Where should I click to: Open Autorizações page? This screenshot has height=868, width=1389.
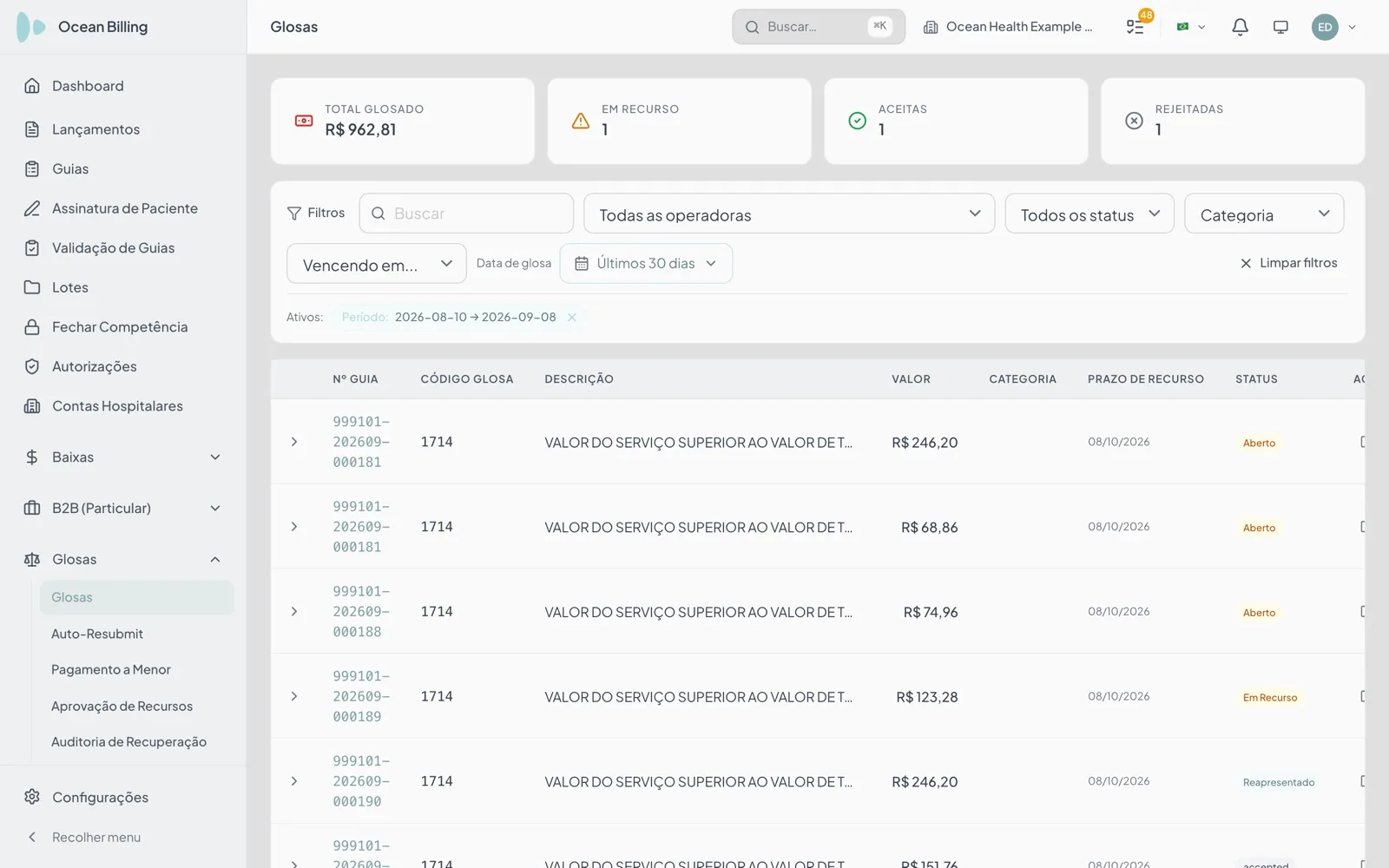[x=123, y=366]
